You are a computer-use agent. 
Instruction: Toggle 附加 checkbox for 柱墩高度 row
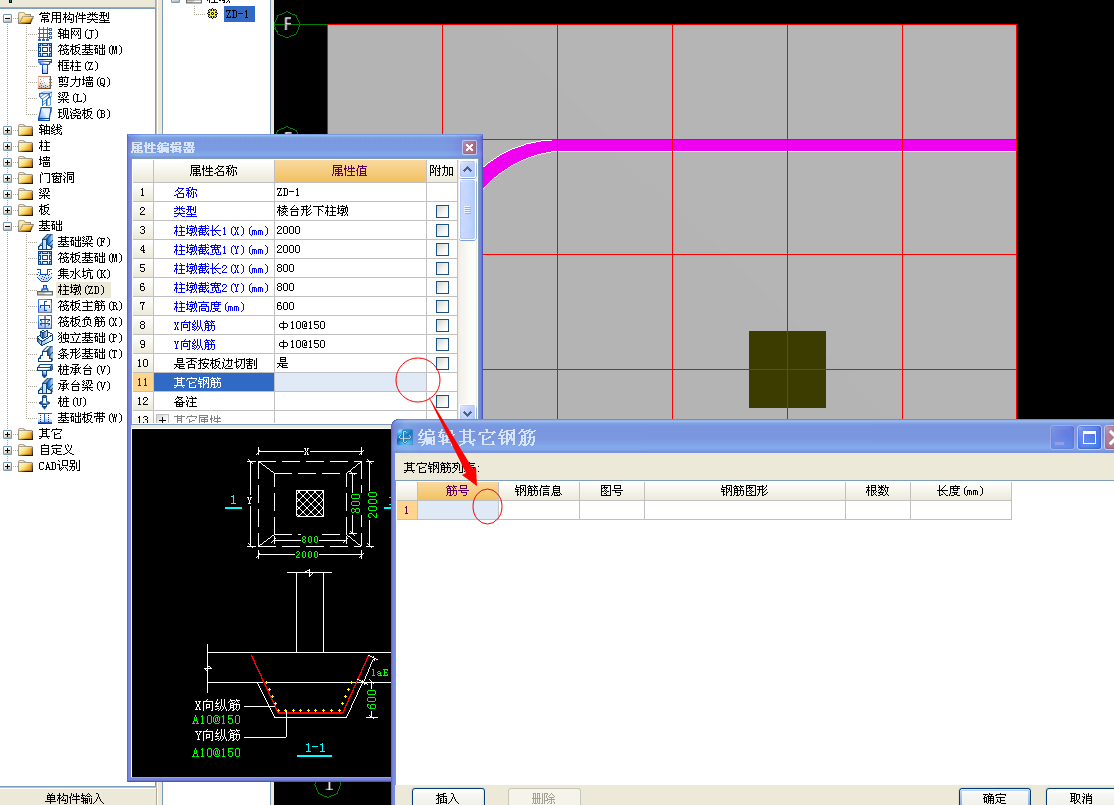pos(442,306)
